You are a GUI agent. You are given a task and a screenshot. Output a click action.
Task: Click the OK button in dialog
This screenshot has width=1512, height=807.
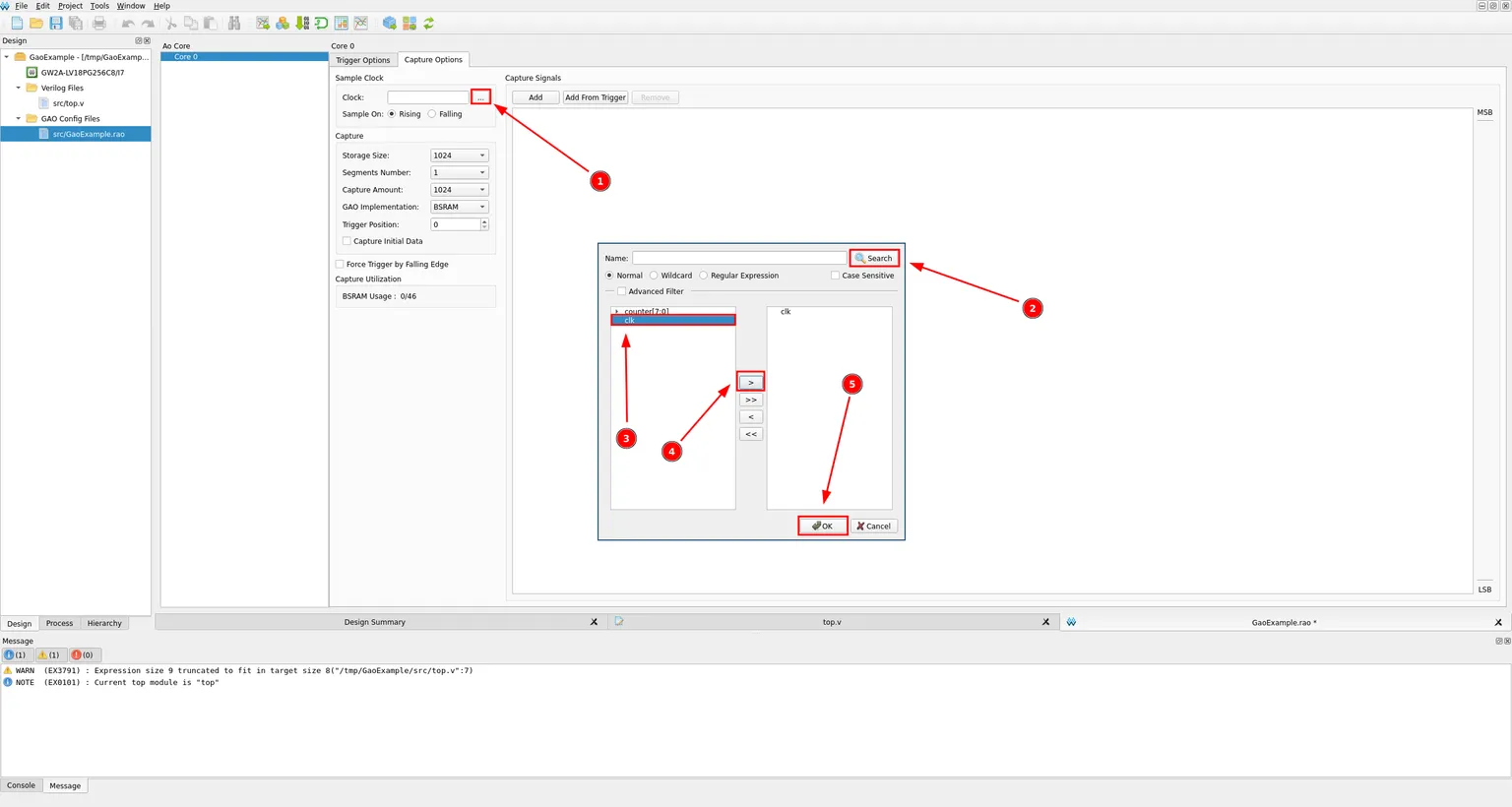pyautogui.click(x=823, y=526)
